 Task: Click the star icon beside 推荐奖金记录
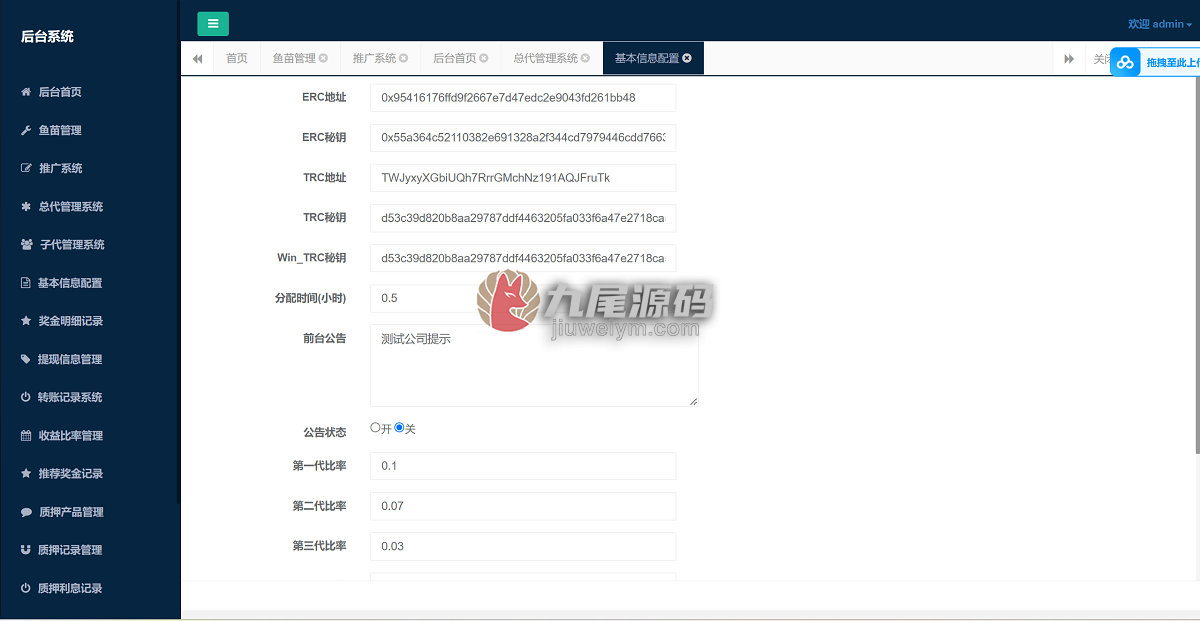tap(26, 473)
